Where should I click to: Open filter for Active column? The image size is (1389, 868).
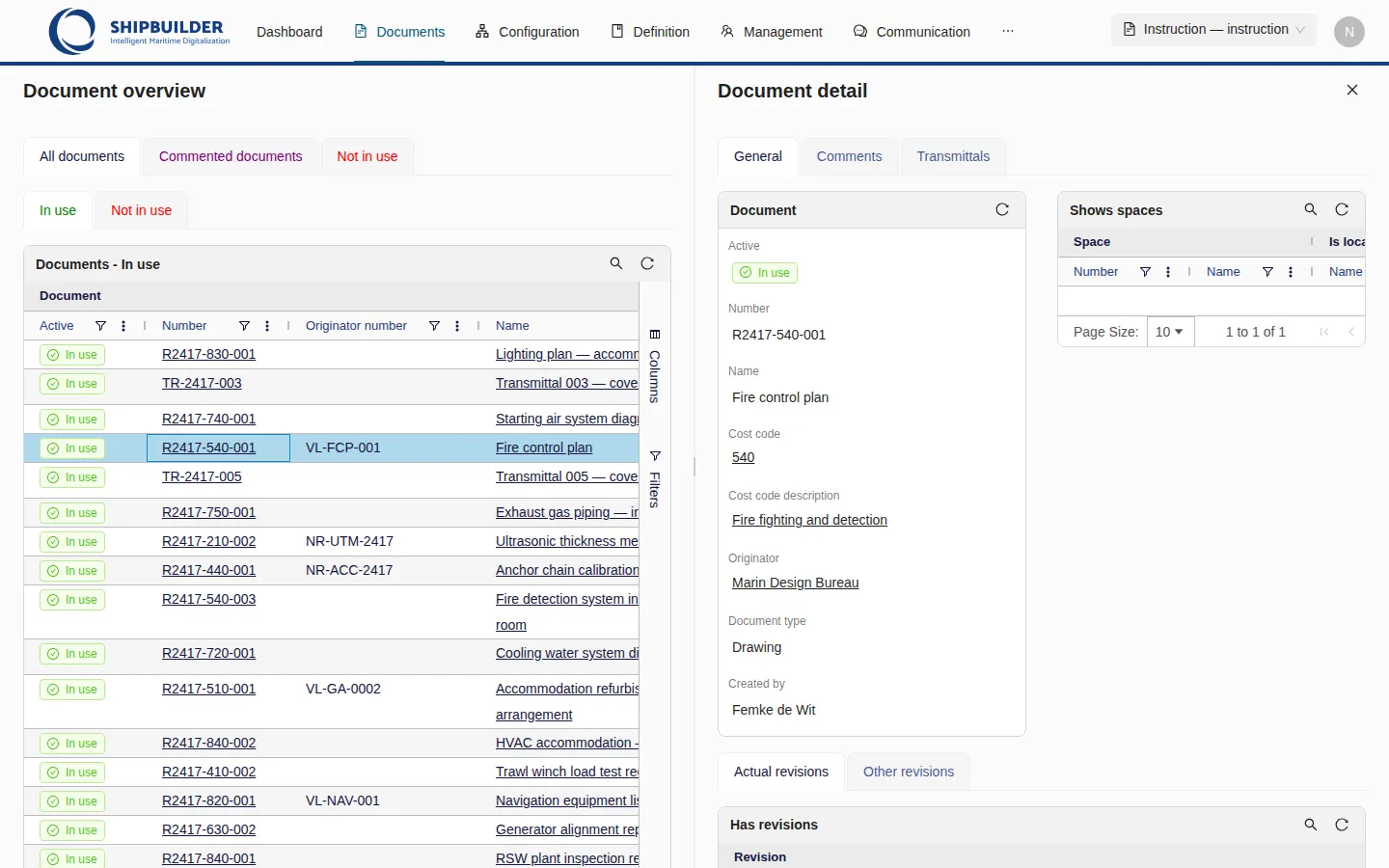pos(100,326)
